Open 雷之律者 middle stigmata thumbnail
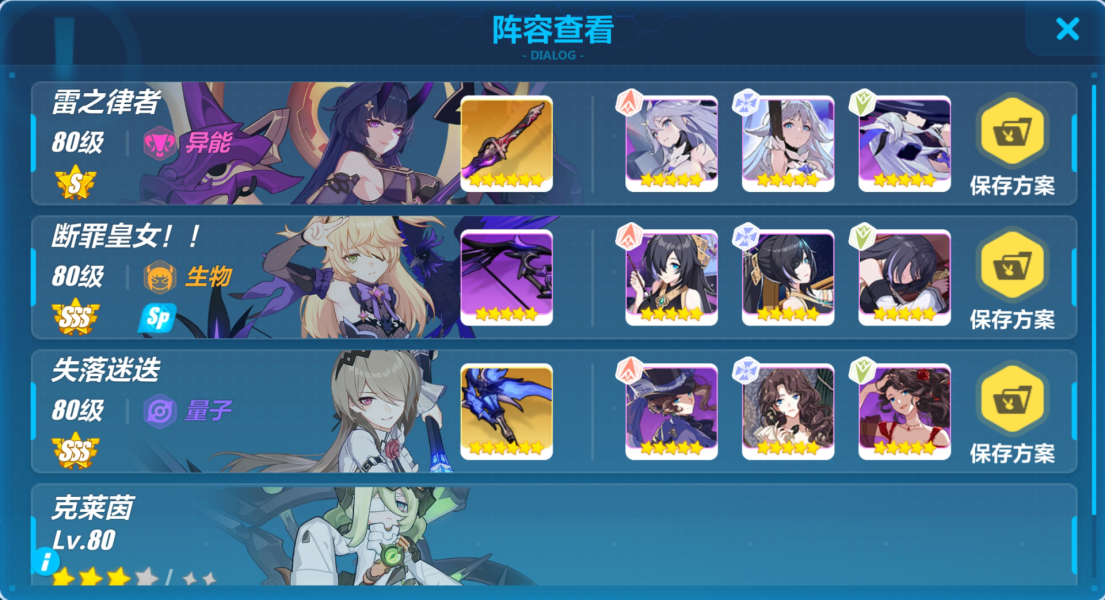The image size is (1105, 600). point(788,144)
